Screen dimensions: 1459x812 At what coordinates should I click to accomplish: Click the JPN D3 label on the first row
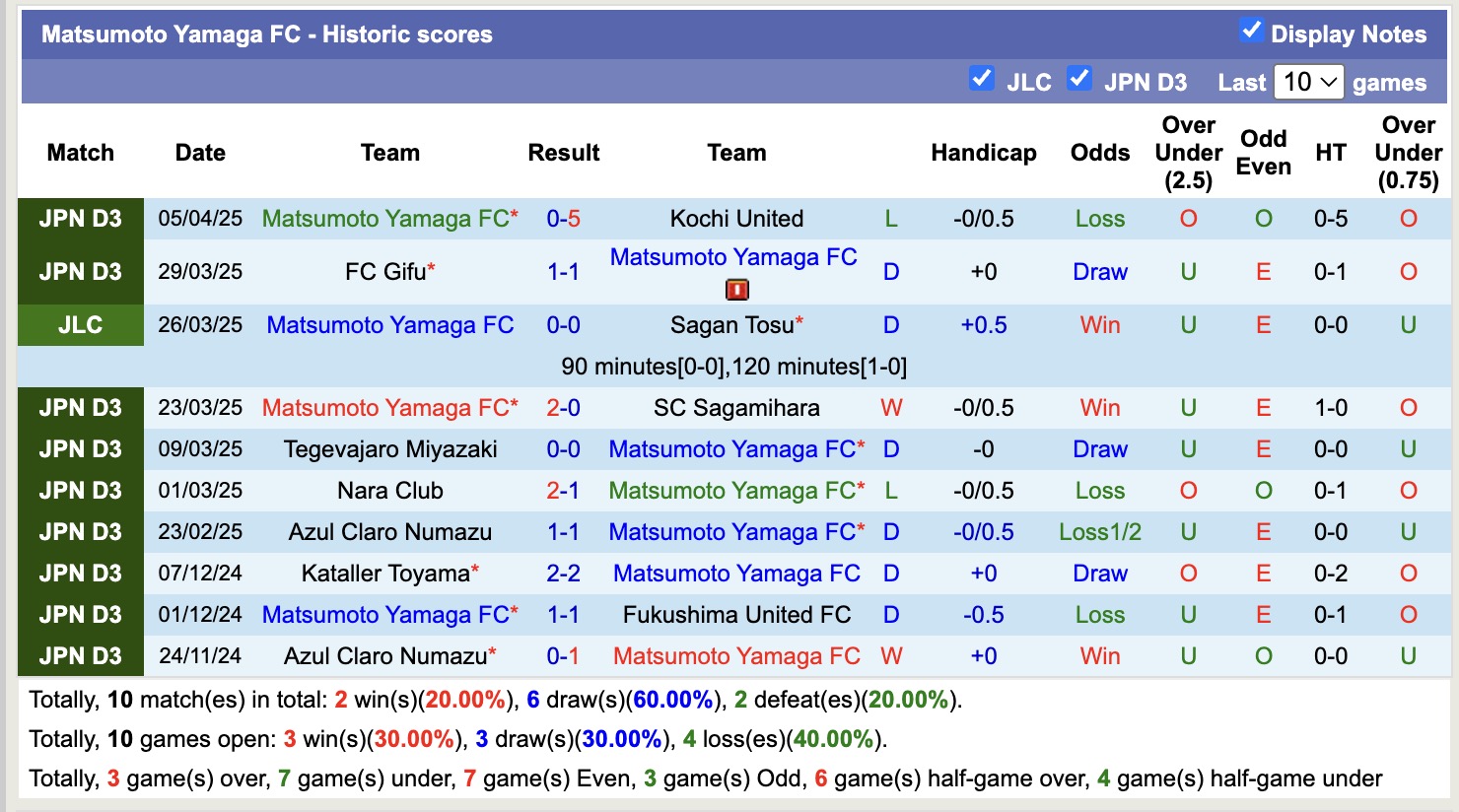[x=80, y=219]
